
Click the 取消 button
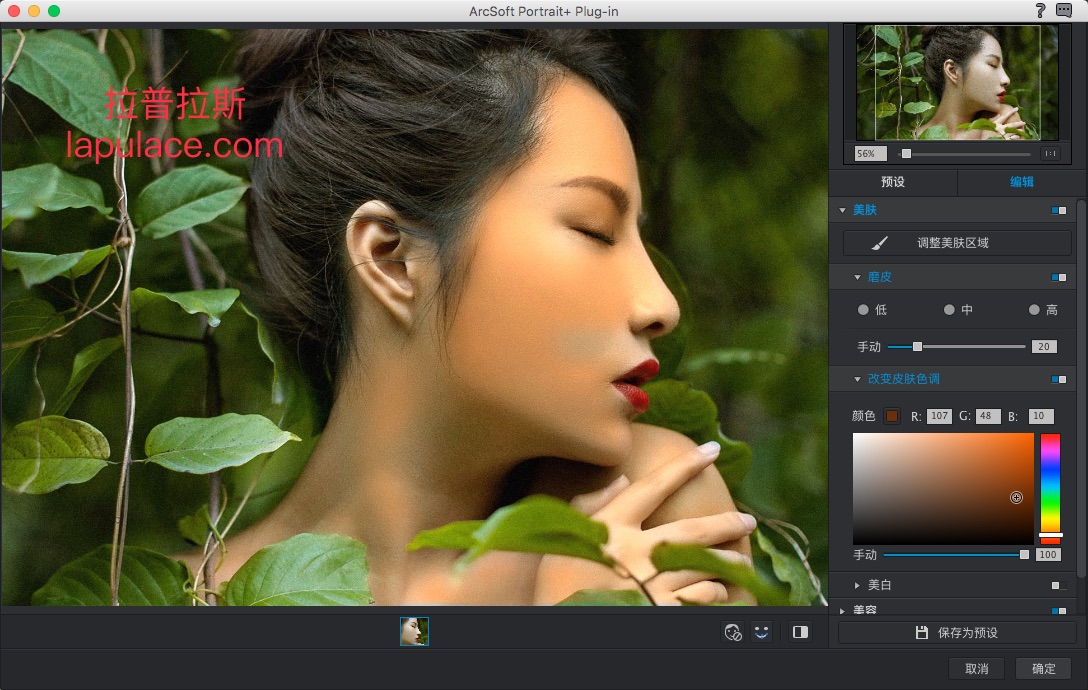tap(977, 669)
